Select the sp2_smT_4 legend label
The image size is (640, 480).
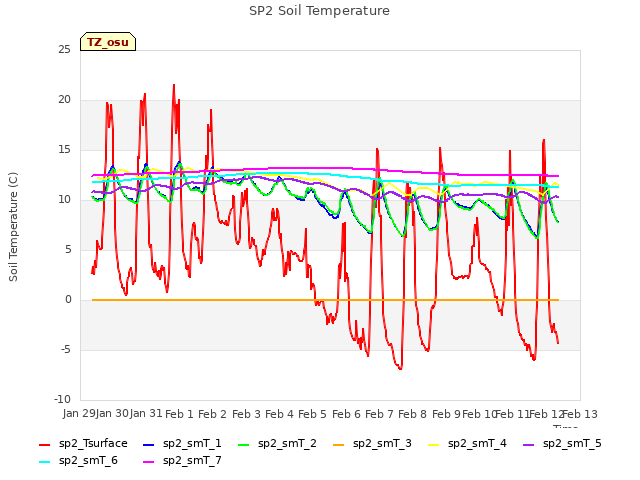[477, 444]
